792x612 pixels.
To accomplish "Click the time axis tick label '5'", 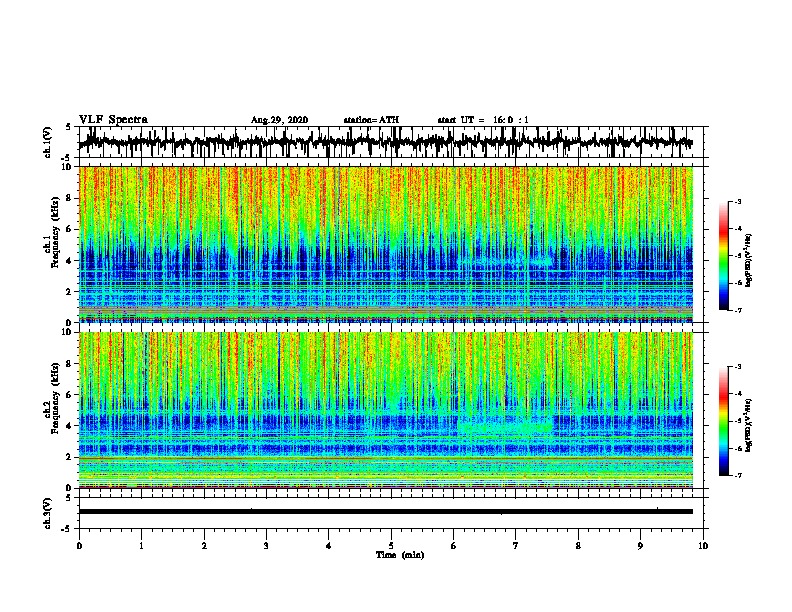I will pos(391,546).
